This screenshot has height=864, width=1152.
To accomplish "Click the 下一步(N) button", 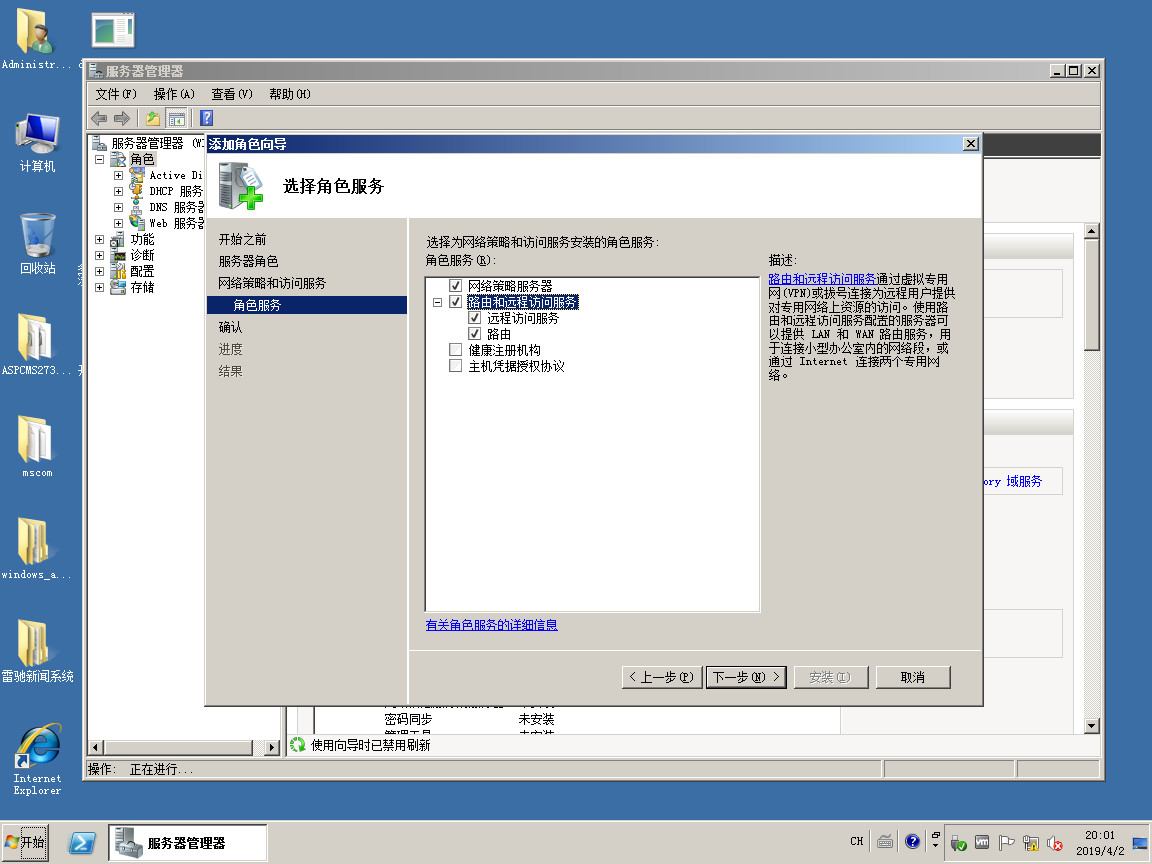I will pos(746,677).
